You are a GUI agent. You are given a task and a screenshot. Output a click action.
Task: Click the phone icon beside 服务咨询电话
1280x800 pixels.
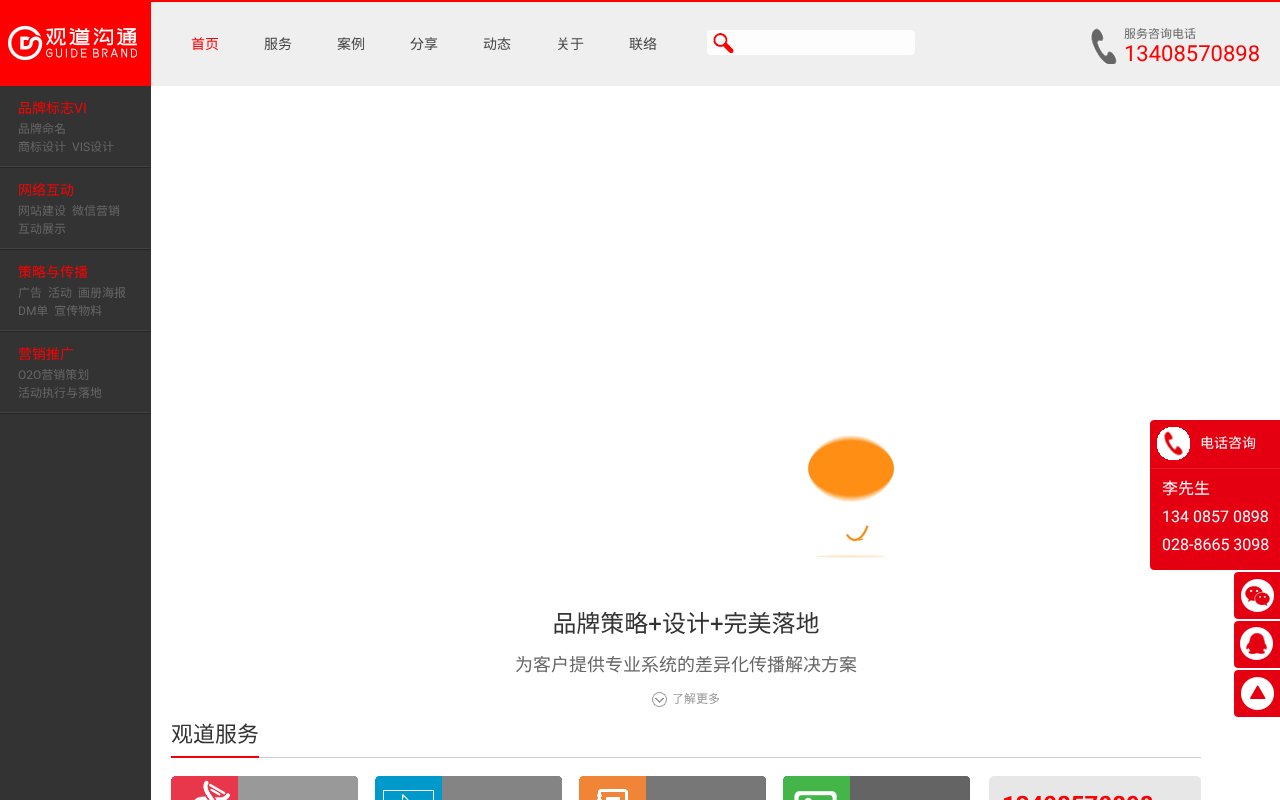point(1103,47)
